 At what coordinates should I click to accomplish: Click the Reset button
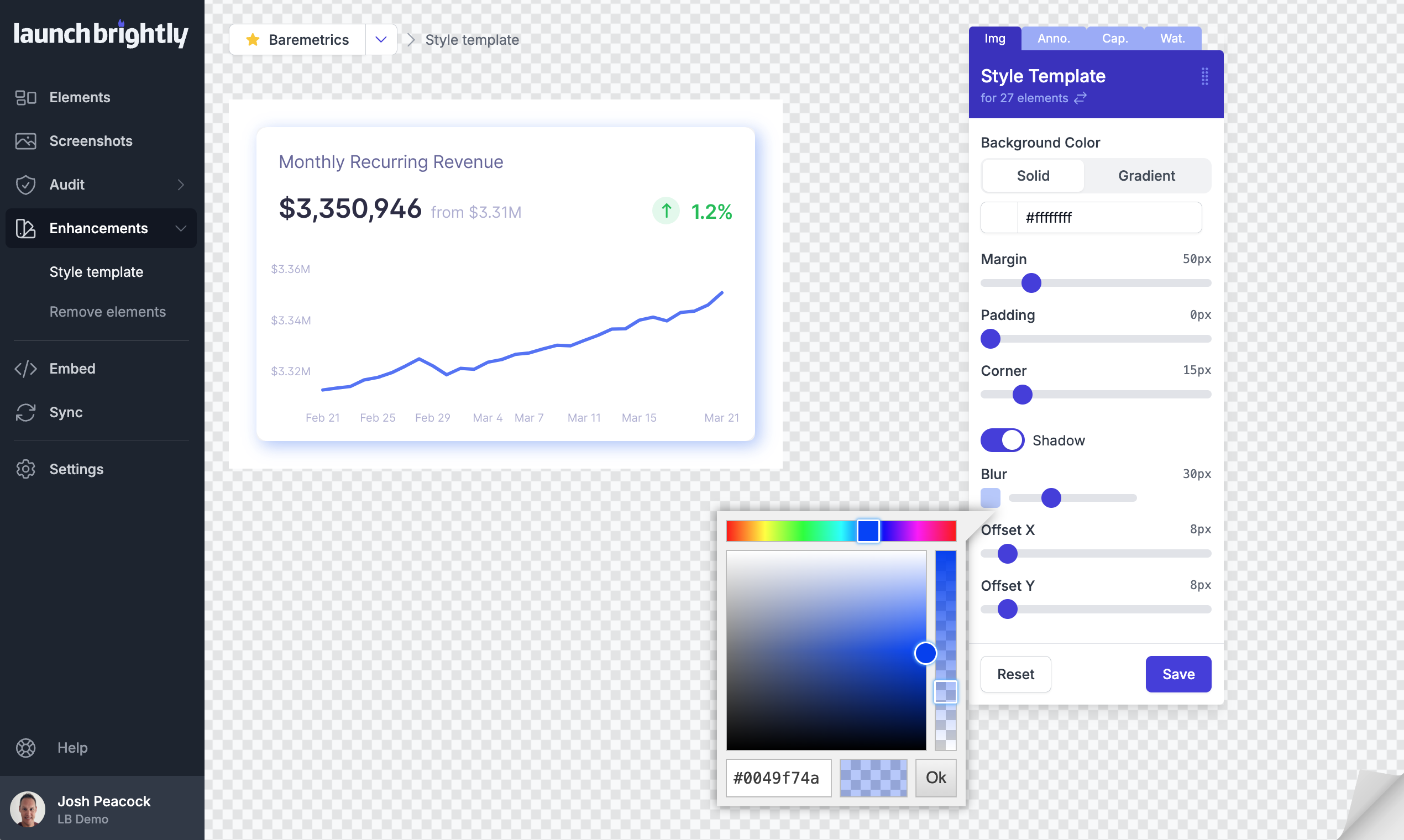tap(1015, 674)
